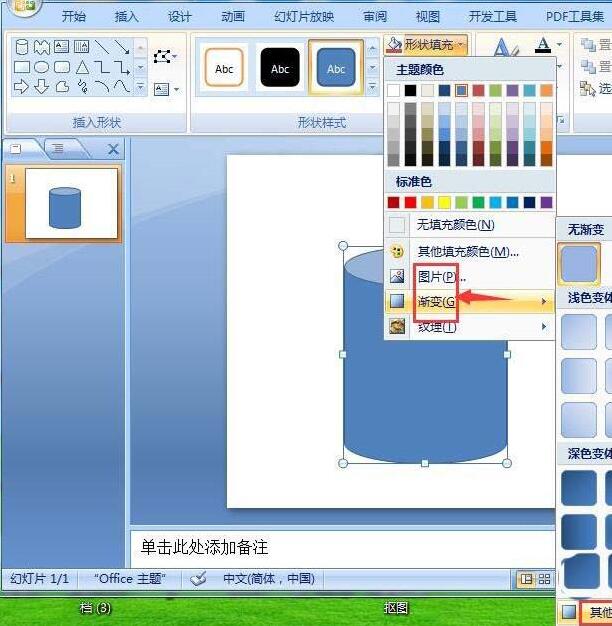Pick the oval shape

coord(42,67)
